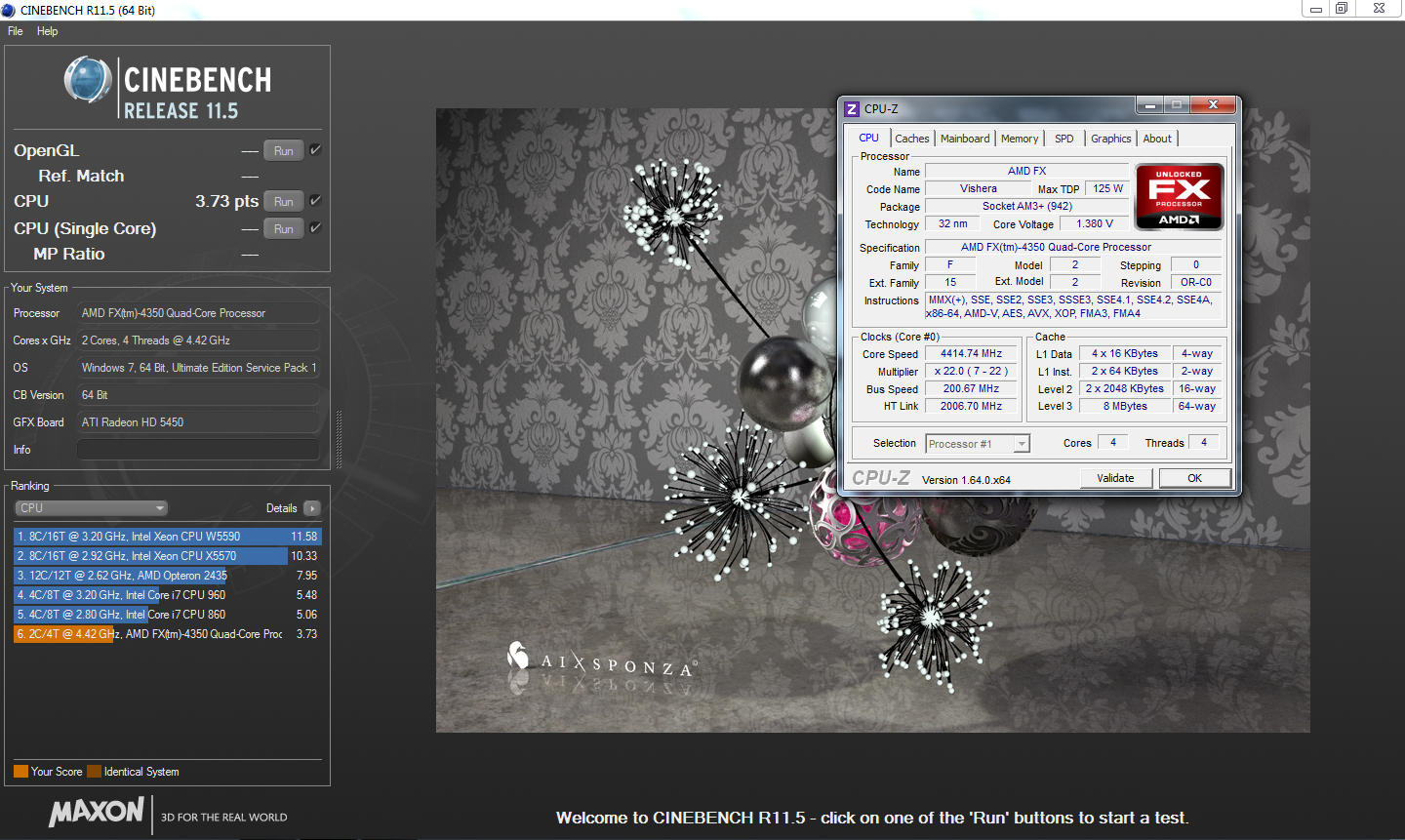Click the AMD FX processor logo

[x=1179, y=196]
